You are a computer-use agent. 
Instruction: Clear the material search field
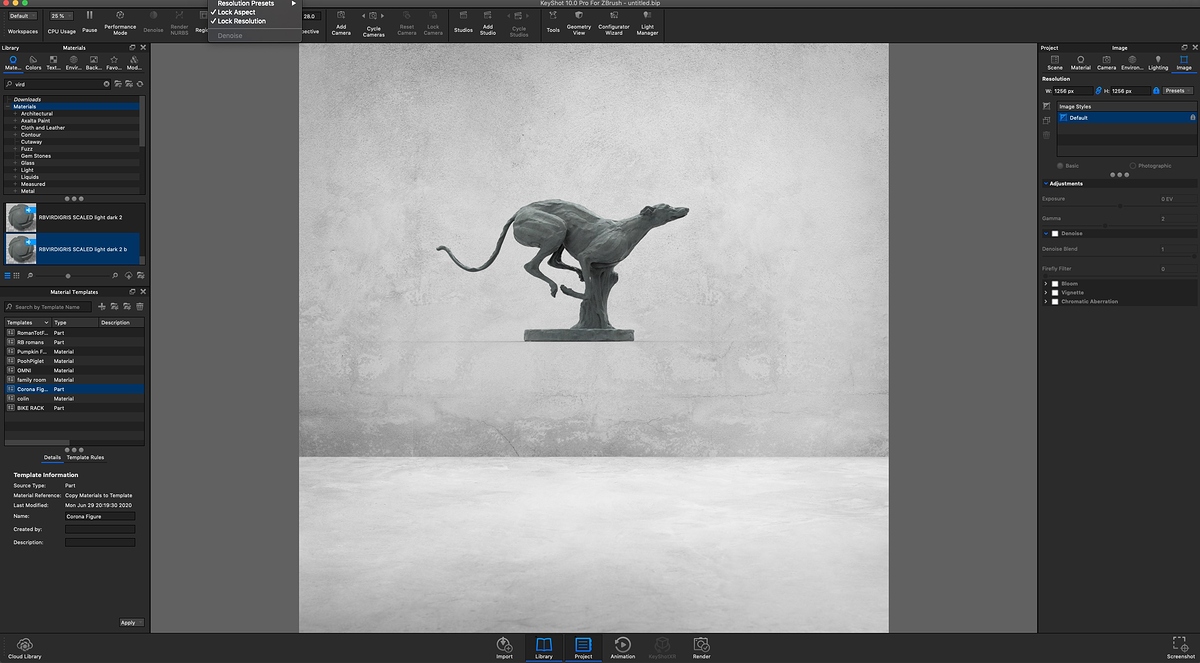[107, 84]
